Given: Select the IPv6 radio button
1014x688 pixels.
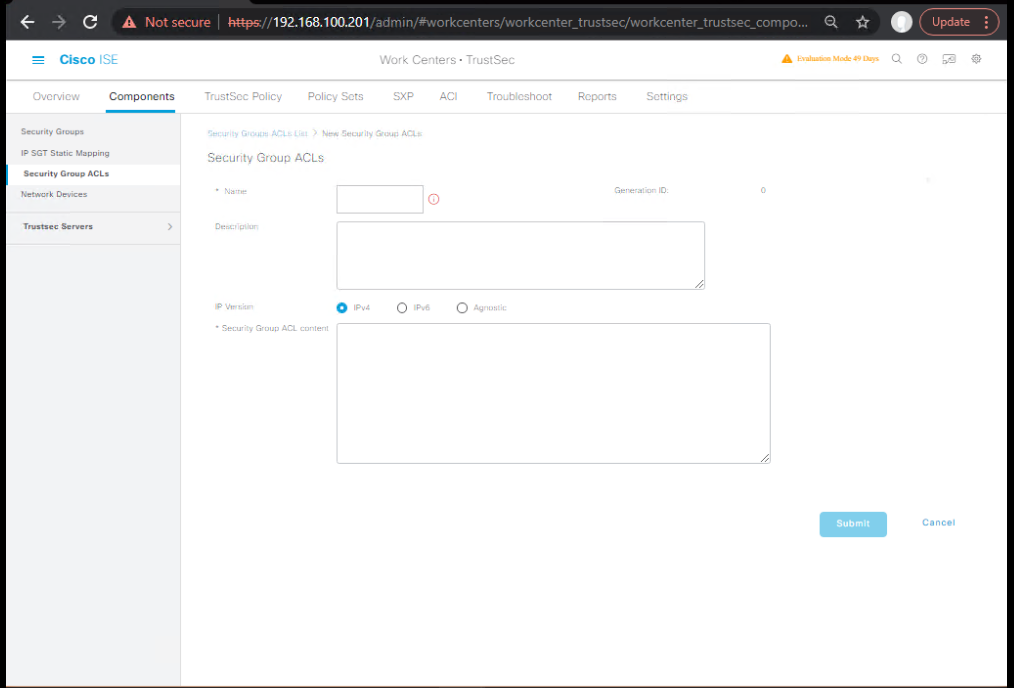Looking at the screenshot, I should tap(402, 308).
